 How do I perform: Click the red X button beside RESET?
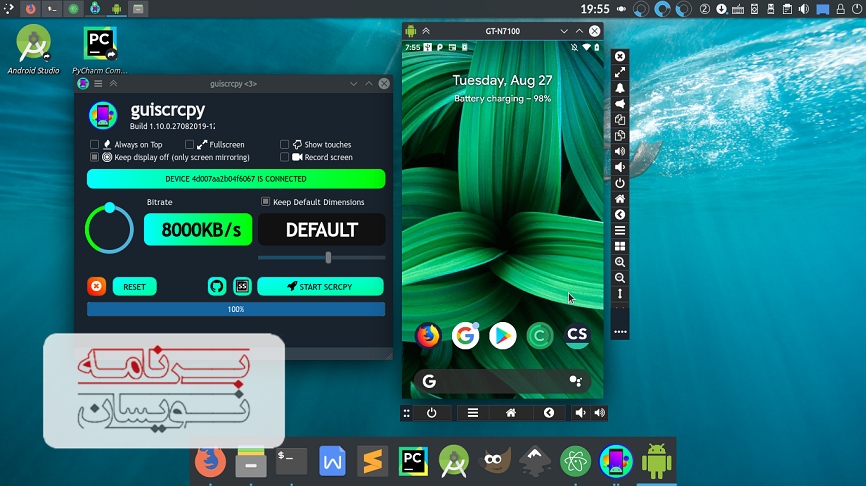pyautogui.click(x=96, y=286)
